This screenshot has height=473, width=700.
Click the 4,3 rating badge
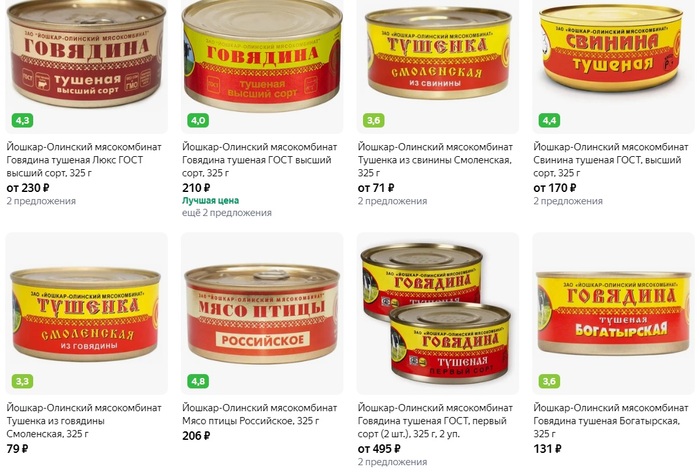click(22, 120)
